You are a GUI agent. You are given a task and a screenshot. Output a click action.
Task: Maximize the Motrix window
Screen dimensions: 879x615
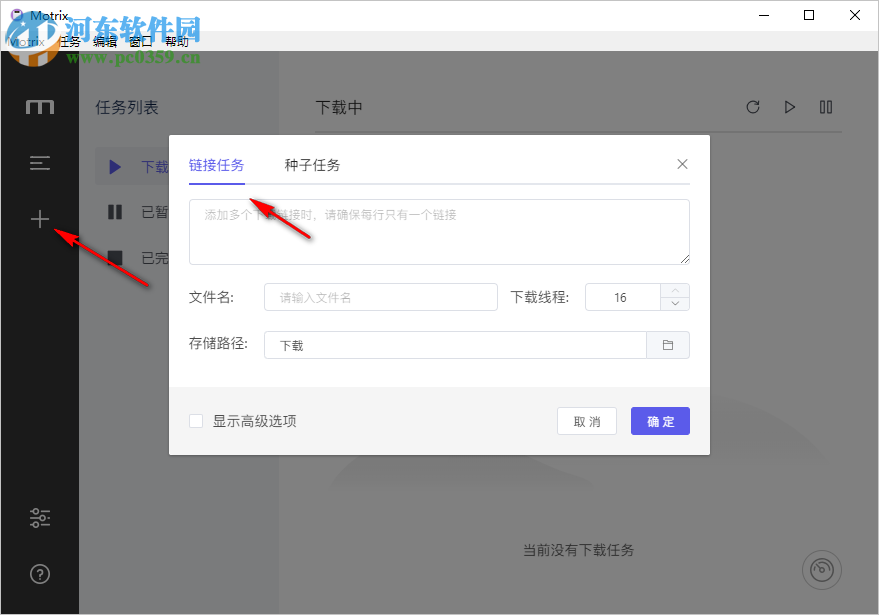(x=809, y=15)
